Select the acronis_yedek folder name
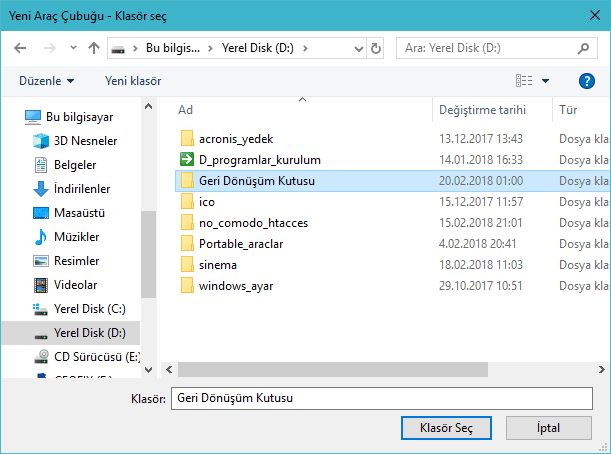This screenshot has height=454, width=611. point(236,139)
